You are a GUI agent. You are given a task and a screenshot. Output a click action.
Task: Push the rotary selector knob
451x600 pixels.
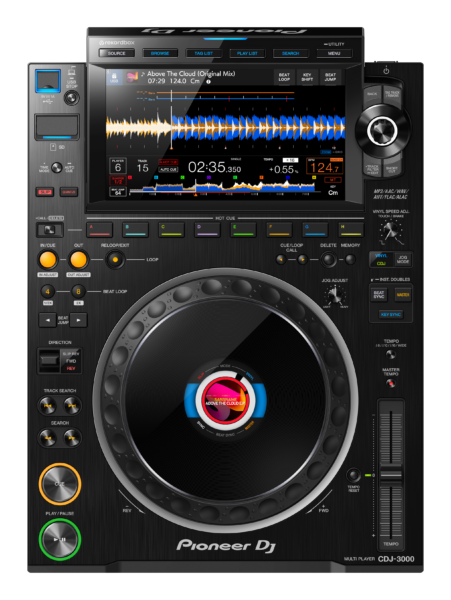pyautogui.click(x=382, y=130)
